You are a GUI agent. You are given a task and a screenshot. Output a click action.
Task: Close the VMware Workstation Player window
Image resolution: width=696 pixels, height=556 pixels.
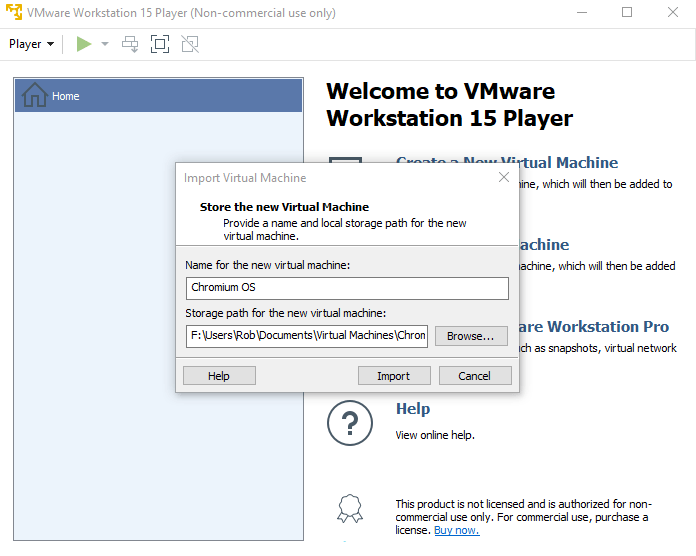(x=673, y=12)
